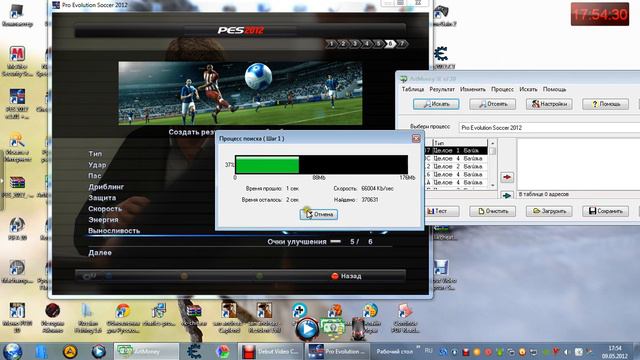The height and width of the screenshot is (360, 640).
Task: Click the Cheat Engine taskbar icon
Action: [x=194, y=351]
